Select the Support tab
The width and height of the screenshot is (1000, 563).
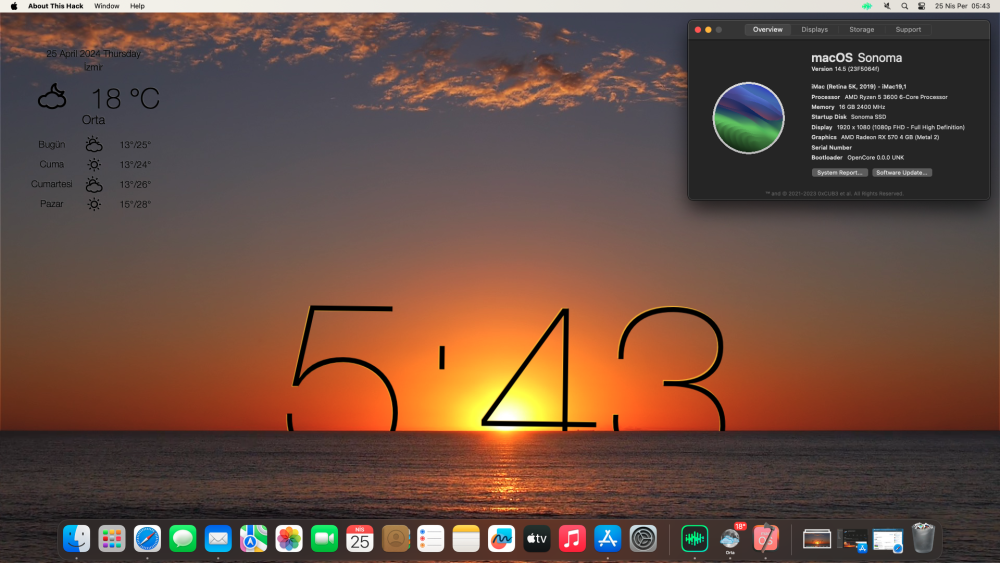tap(908, 29)
